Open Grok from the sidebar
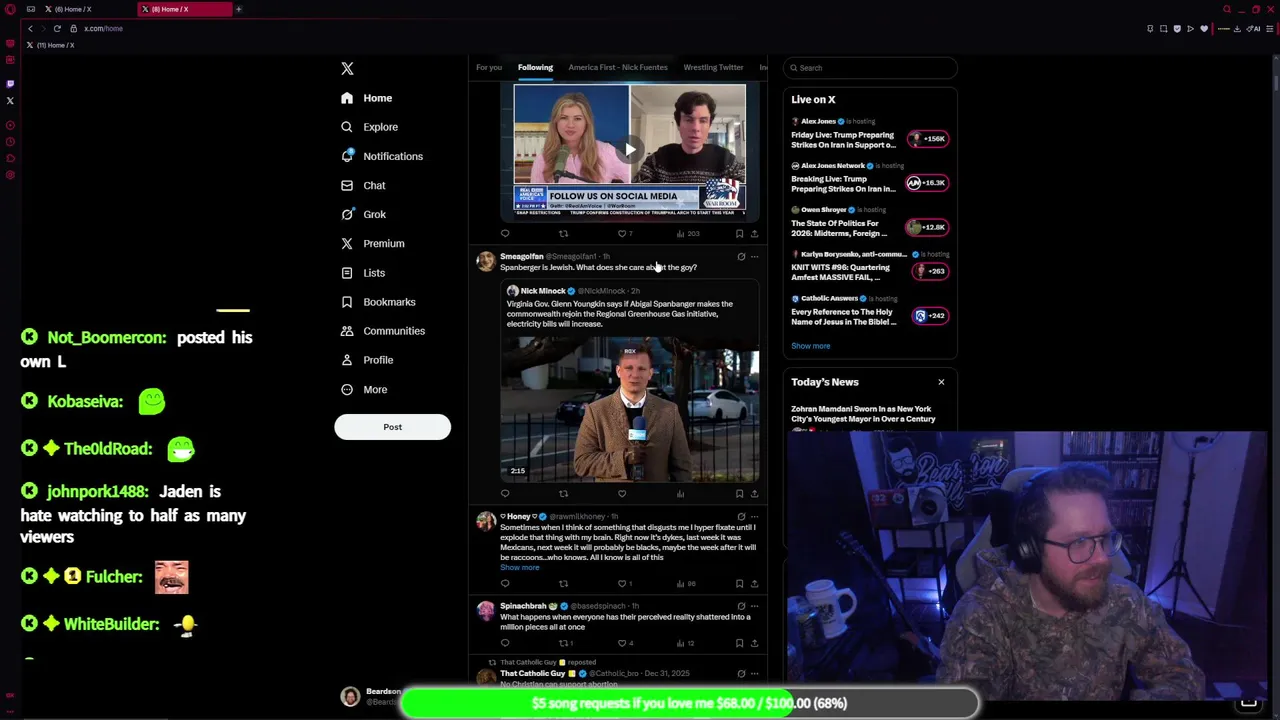This screenshot has height=720, width=1280. tap(362, 214)
